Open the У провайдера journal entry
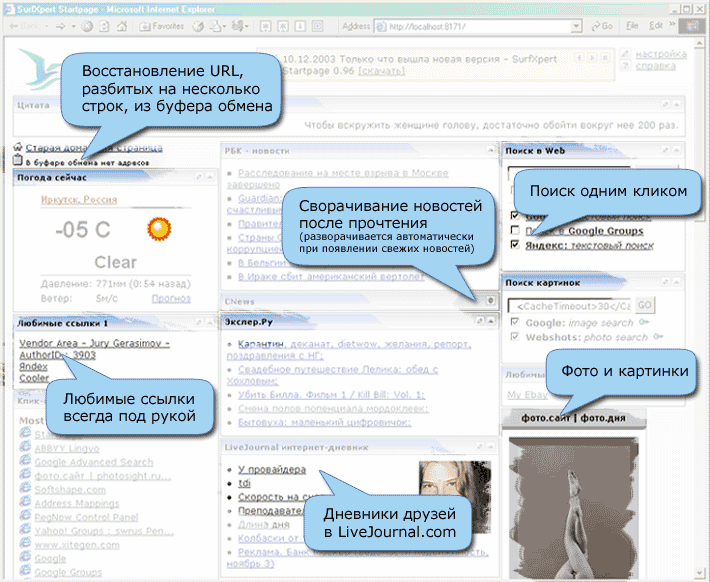Viewport: 710px width, 582px height. pyautogui.click(x=272, y=470)
